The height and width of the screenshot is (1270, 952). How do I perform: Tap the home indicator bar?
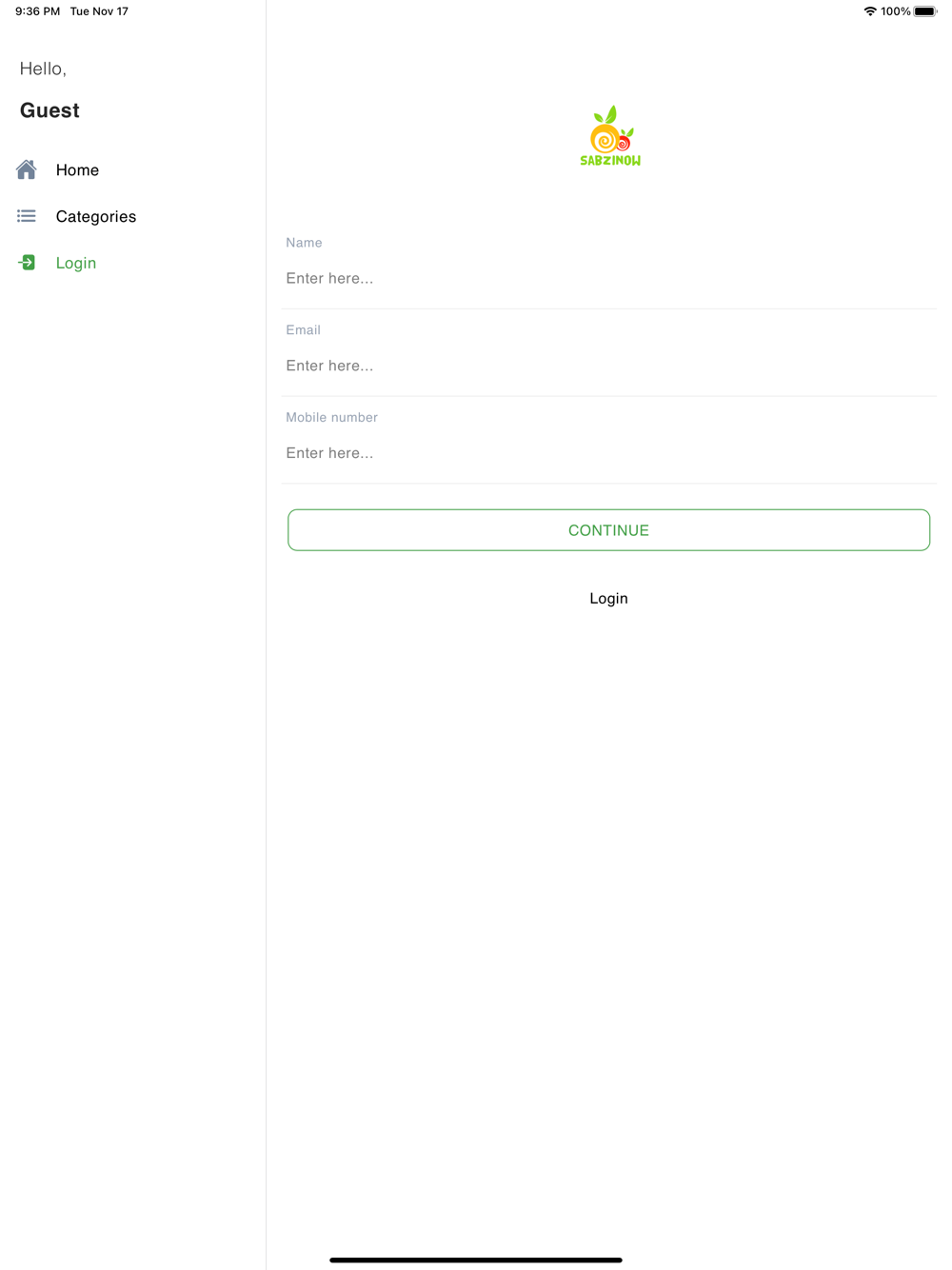point(476,1260)
